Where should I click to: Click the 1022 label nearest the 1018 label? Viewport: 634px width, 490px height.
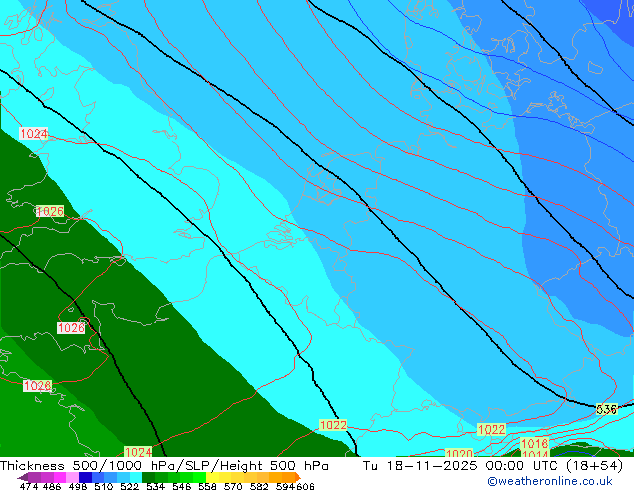[x=492, y=429]
